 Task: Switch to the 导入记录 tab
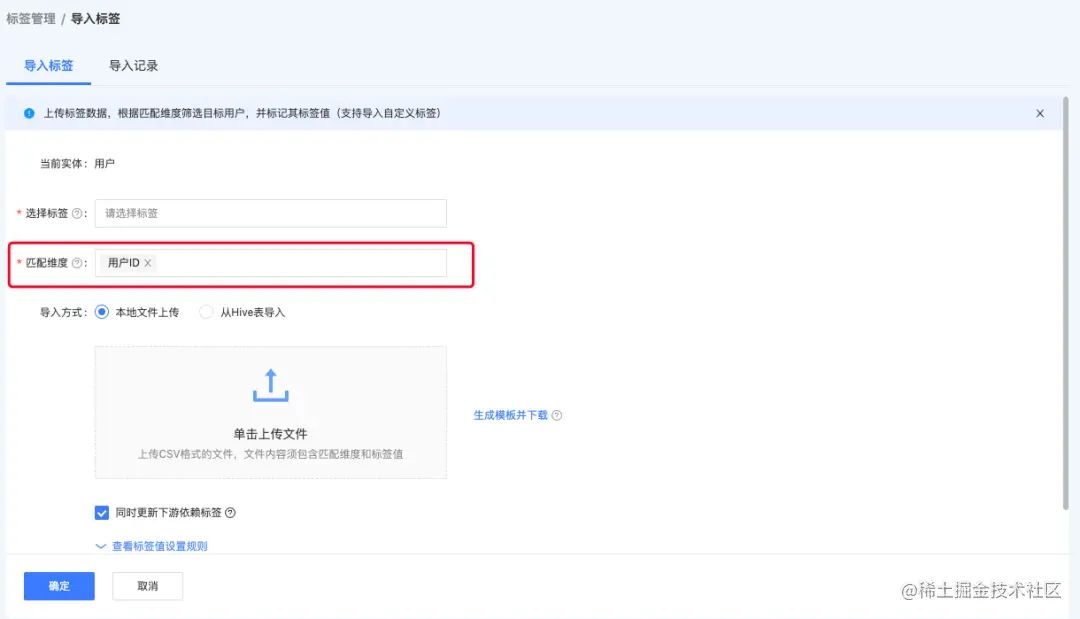pyautogui.click(x=133, y=65)
